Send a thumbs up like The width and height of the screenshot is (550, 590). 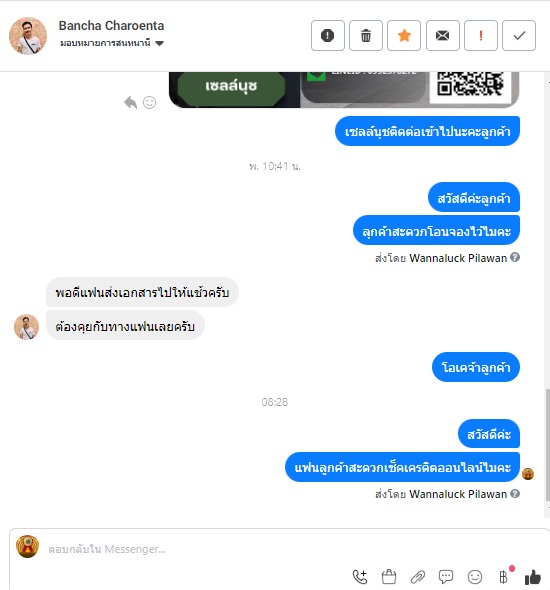[533, 577]
